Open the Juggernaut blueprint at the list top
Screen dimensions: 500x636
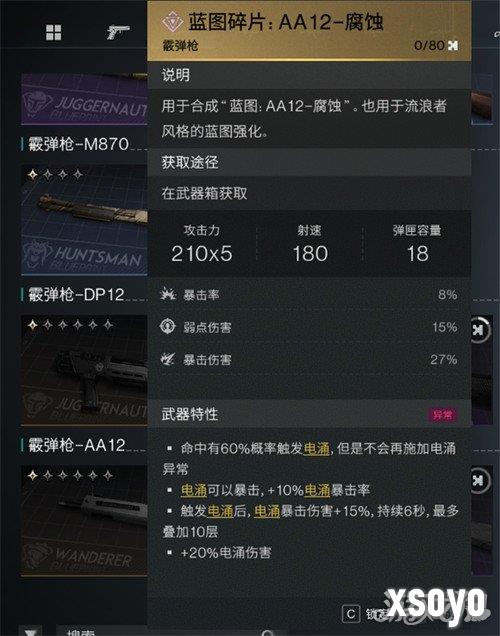[x=84, y=99]
